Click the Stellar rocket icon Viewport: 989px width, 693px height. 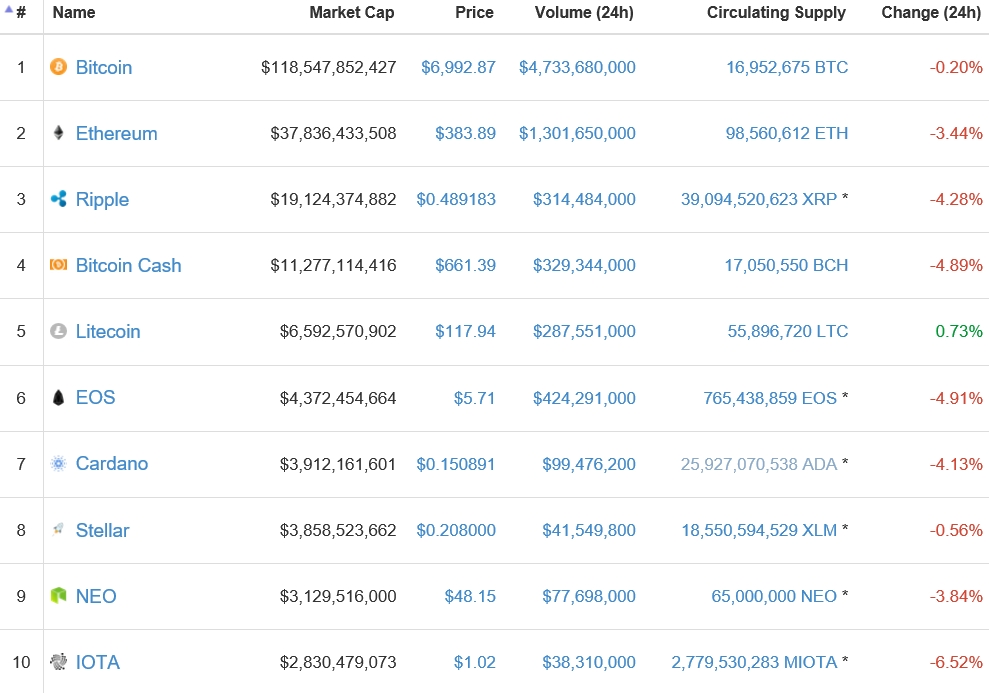(x=59, y=530)
